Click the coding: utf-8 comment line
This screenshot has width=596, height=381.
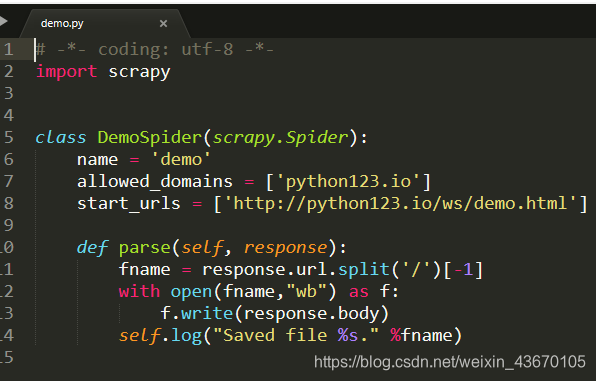pos(155,49)
